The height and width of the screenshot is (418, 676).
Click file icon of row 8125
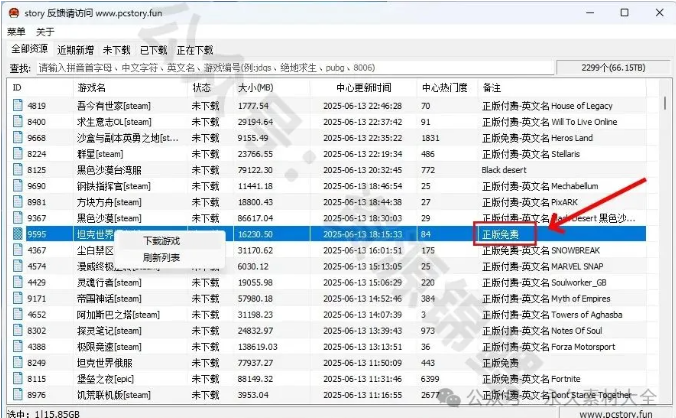point(18,169)
